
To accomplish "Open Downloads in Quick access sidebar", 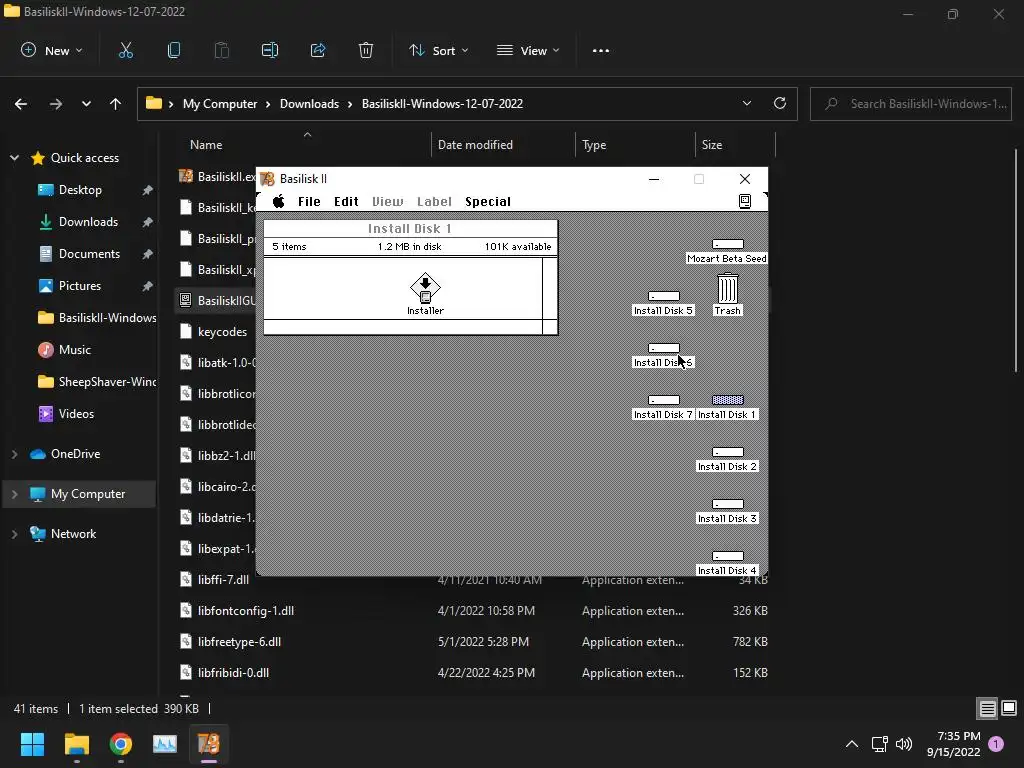I will pos(88,222).
